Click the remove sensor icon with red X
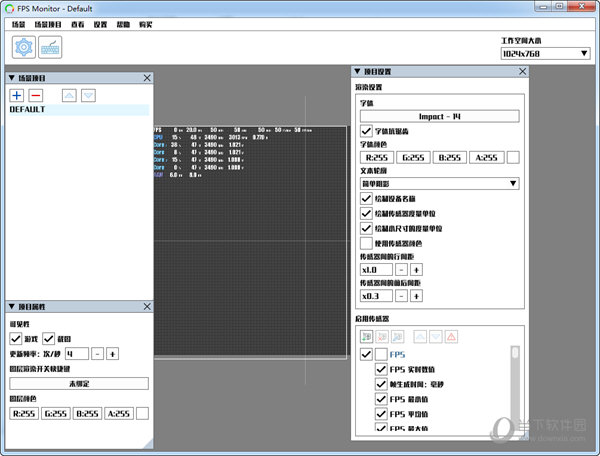This screenshot has width=600, height=456. 382,337
